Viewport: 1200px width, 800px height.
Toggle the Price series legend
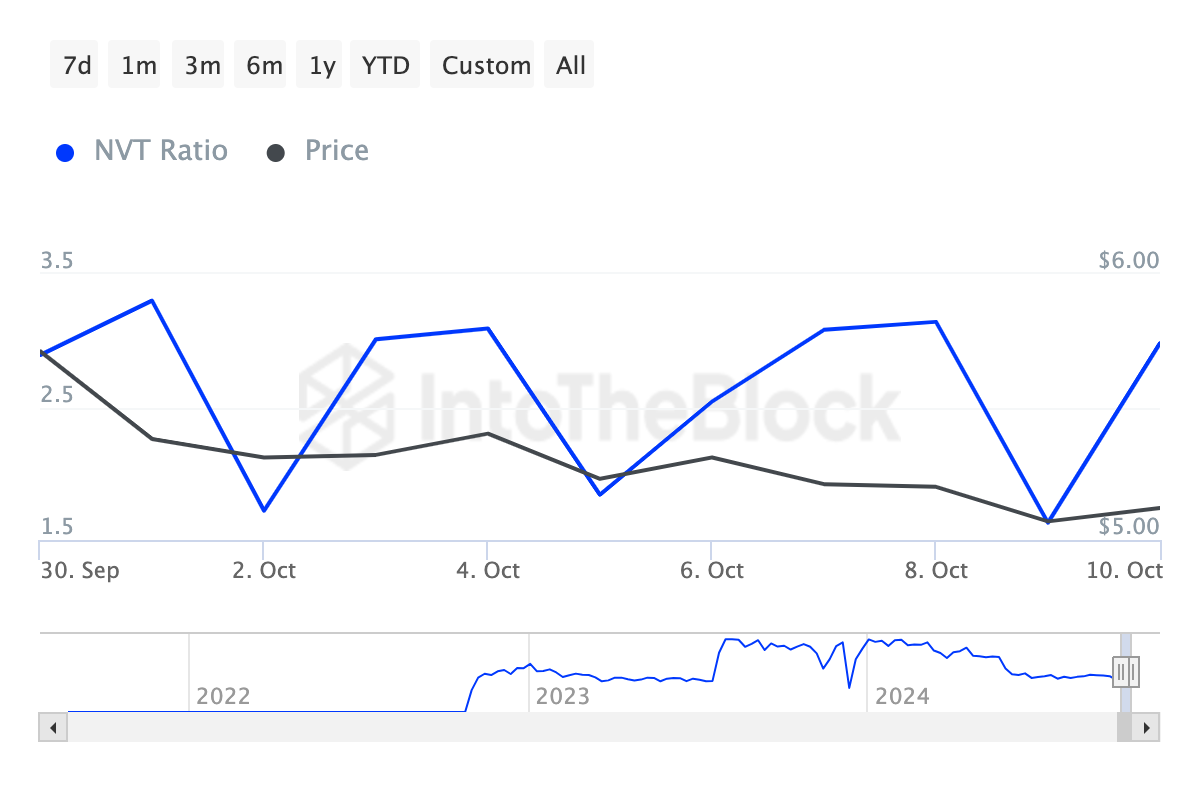click(x=336, y=151)
